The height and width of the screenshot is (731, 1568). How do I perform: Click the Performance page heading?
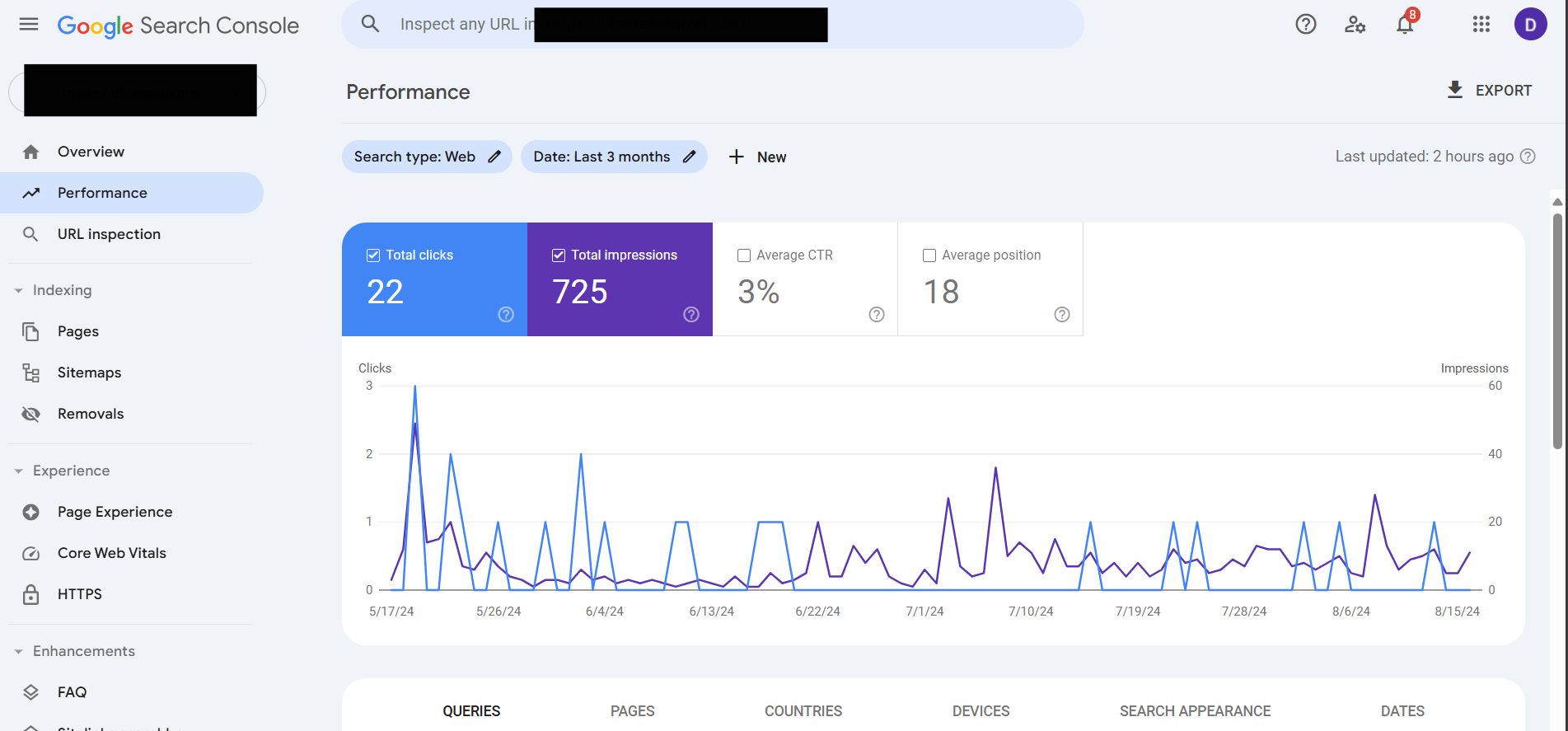tap(408, 92)
